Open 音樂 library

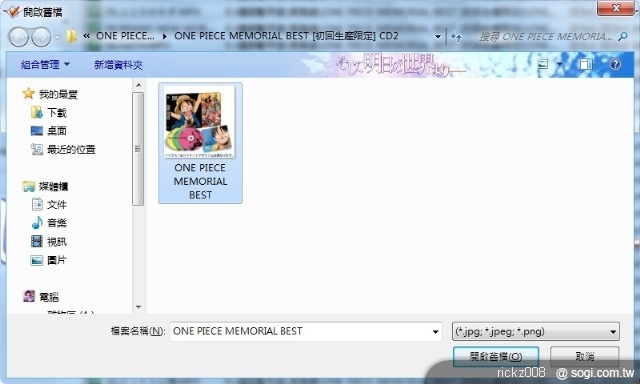[x=49, y=223]
